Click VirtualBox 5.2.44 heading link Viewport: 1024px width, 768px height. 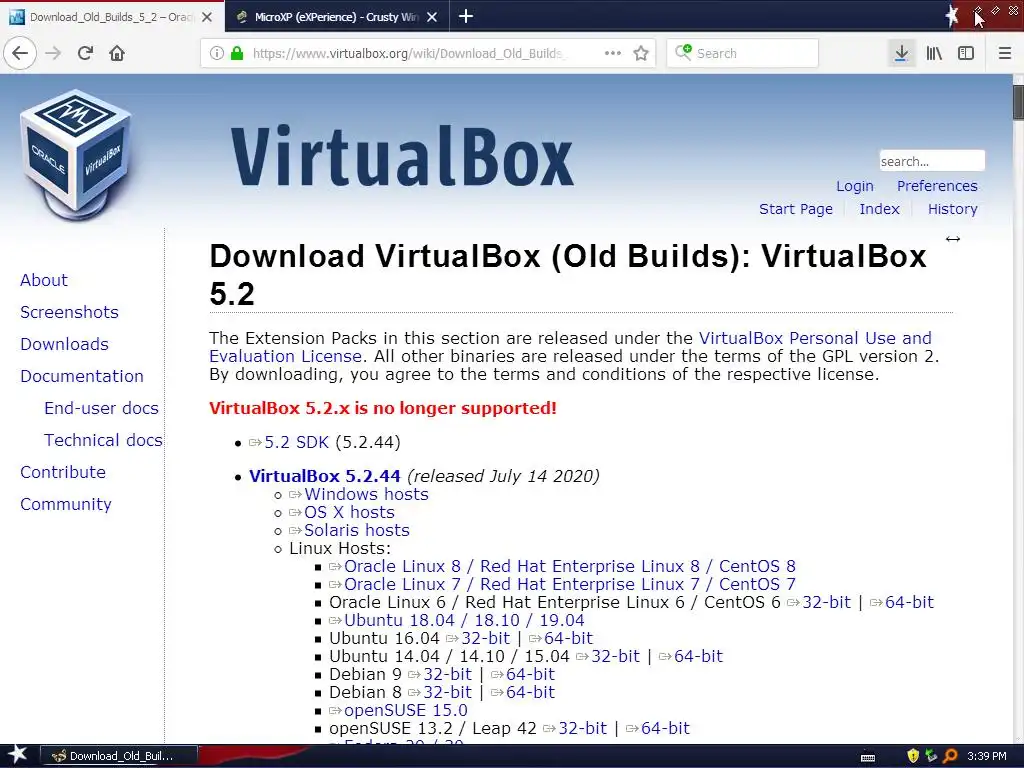click(x=324, y=476)
